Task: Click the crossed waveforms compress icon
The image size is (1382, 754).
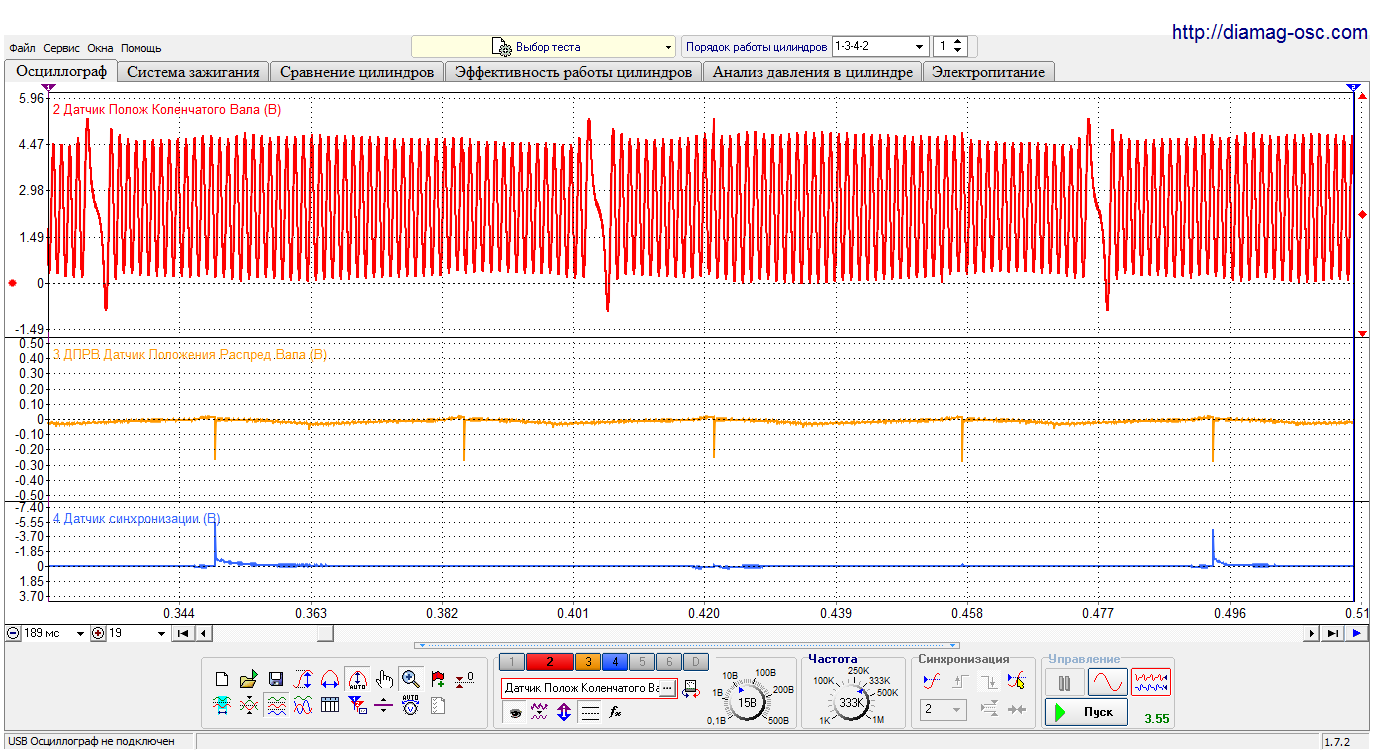Action: pyautogui.click(x=249, y=706)
